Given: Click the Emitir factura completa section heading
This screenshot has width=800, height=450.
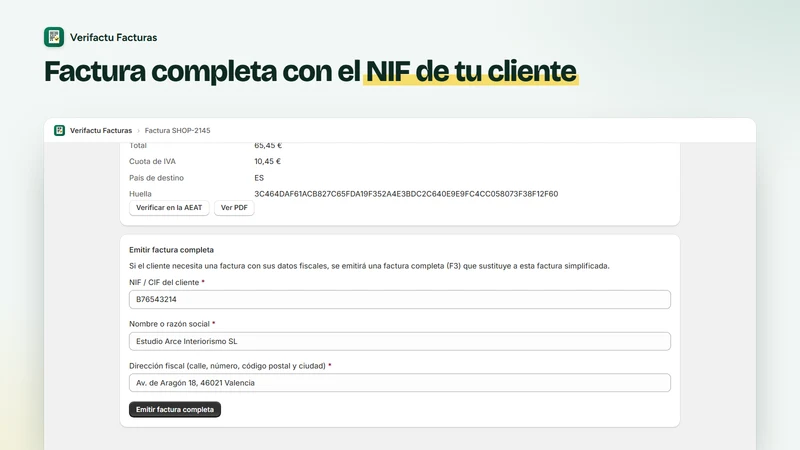Looking at the screenshot, I should click(x=171, y=250).
